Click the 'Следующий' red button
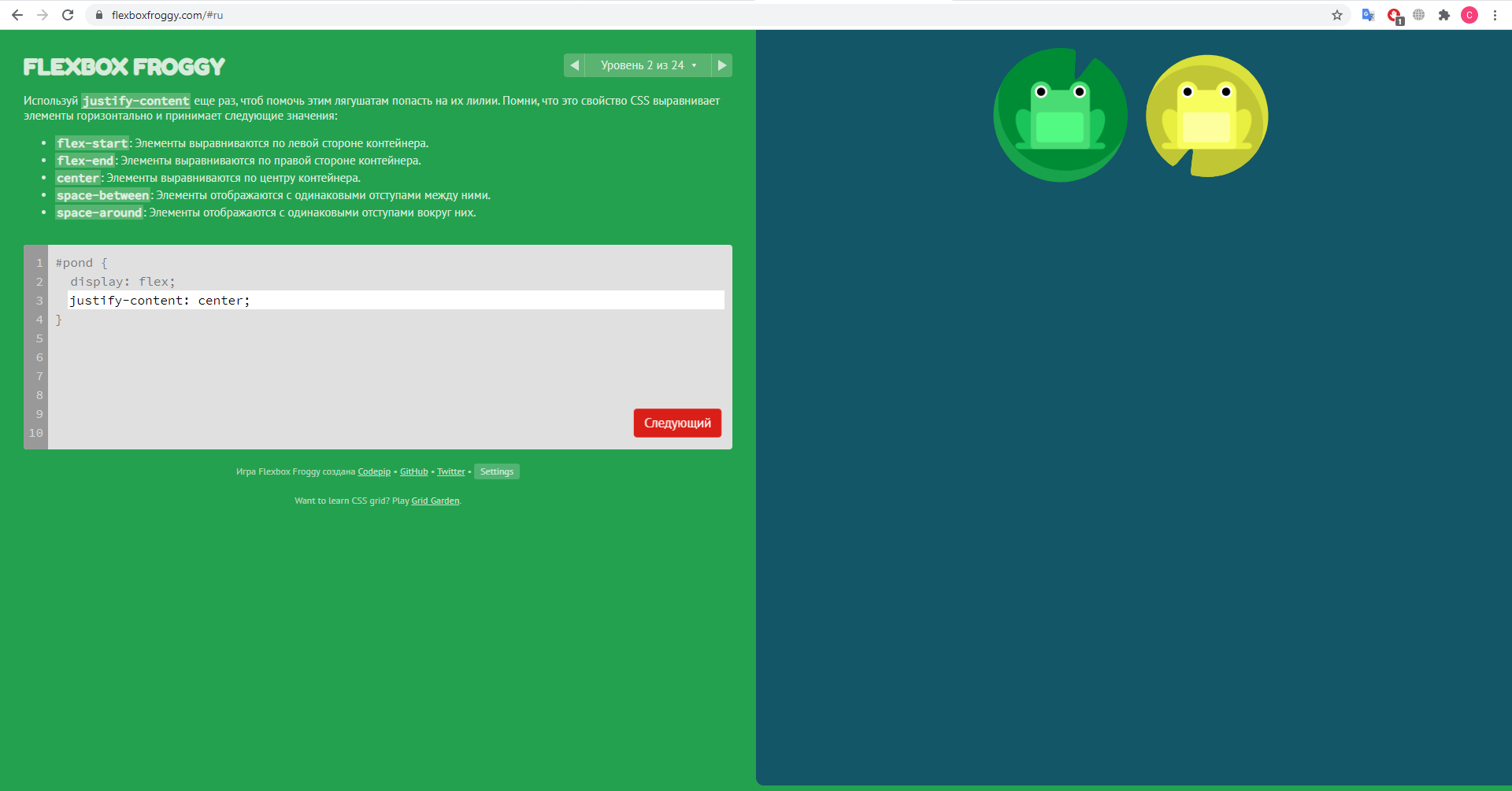Screen dimensions: 1512x791 [x=677, y=423]
